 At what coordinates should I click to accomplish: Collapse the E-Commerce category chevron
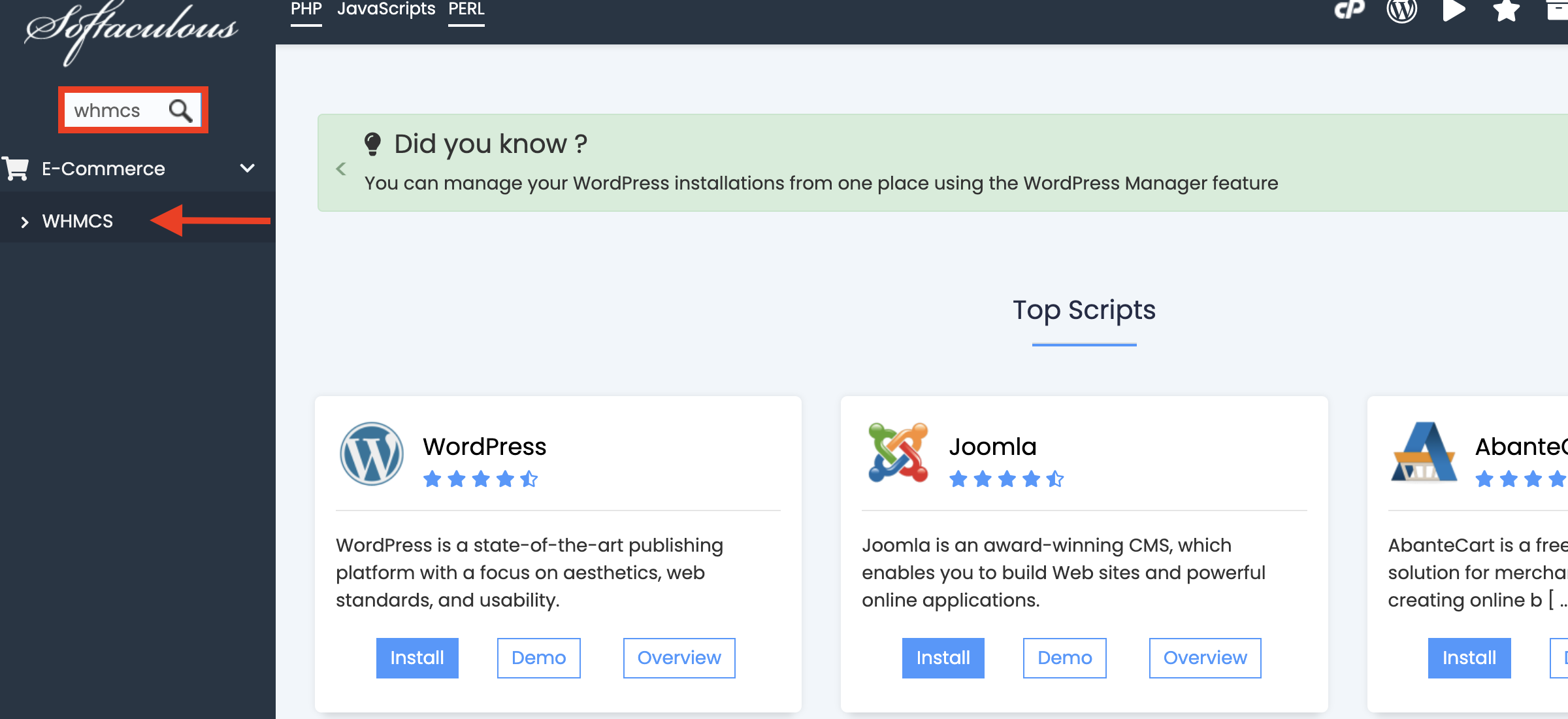point(247,169)
